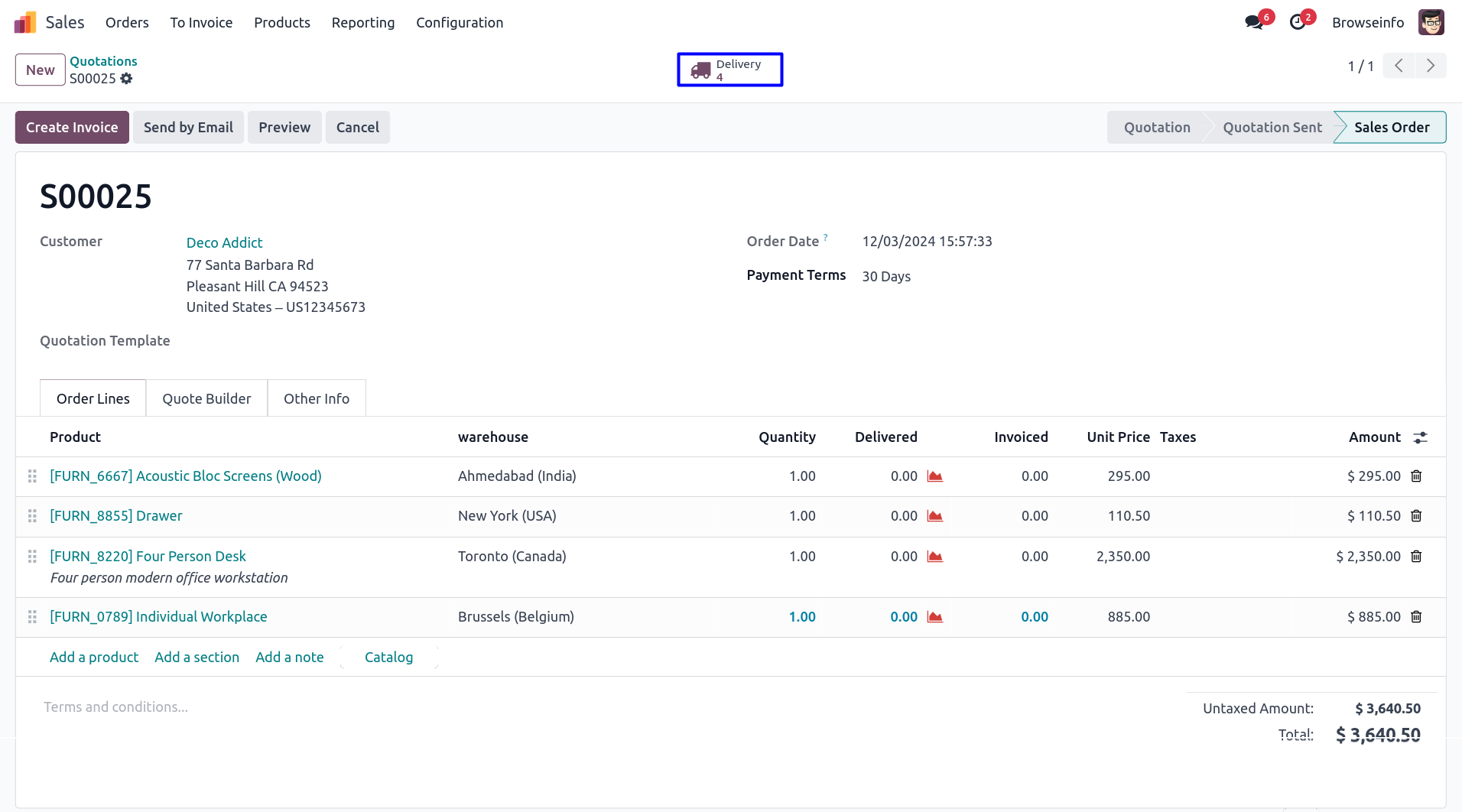Delete the Acoustic Bloc Screens order line
The height and width of the screenshot is (812, 1462).
(1416, 476)
